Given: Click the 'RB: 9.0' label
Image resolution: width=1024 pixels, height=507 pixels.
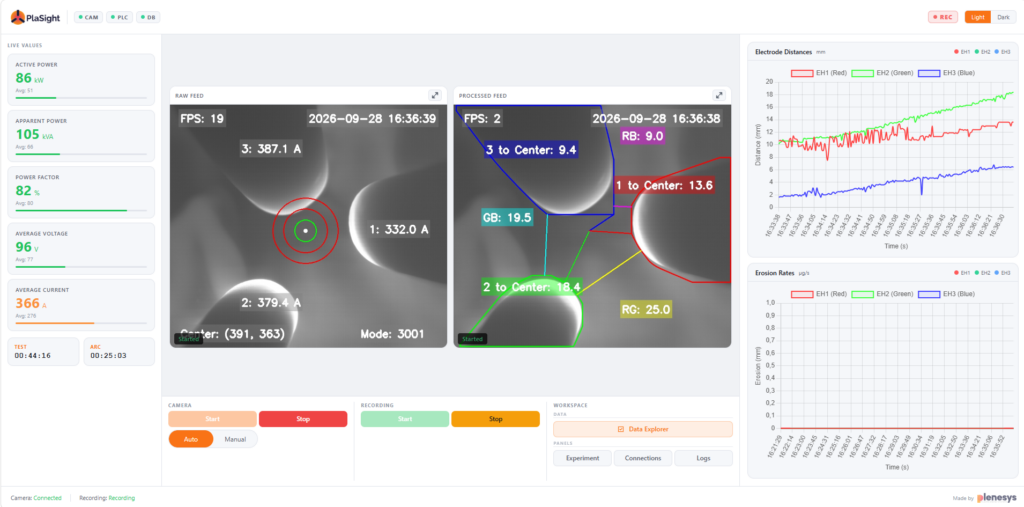Looking at the screenshot, I should (x=643, y=136).
